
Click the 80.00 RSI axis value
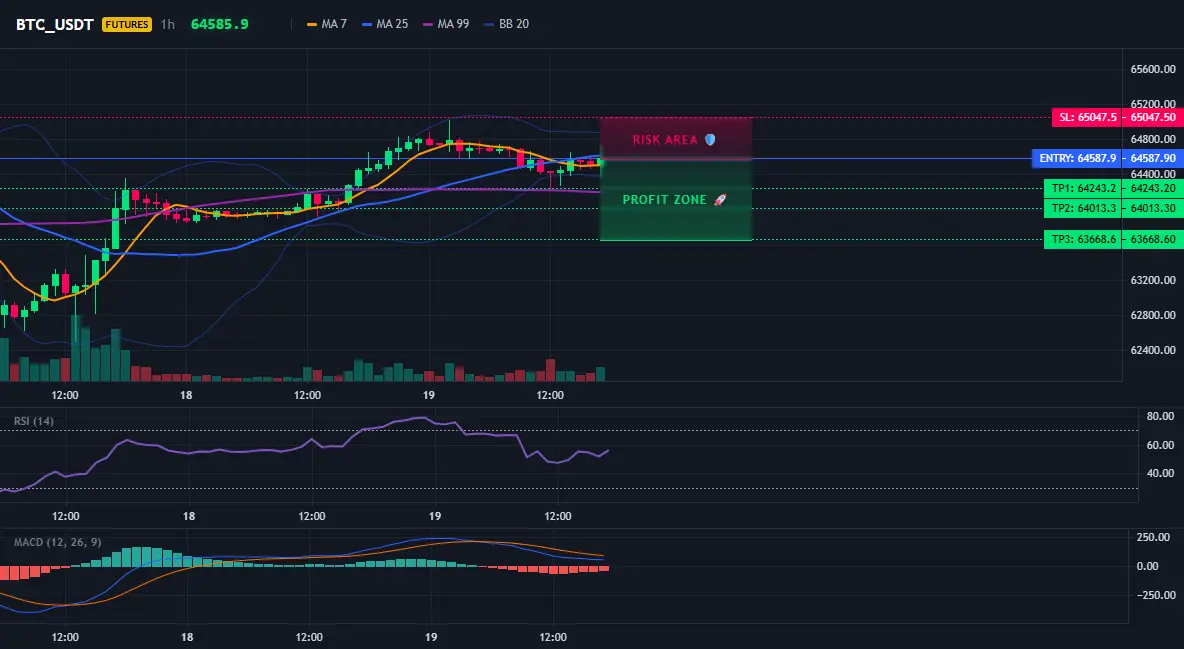click(1160, 416)
